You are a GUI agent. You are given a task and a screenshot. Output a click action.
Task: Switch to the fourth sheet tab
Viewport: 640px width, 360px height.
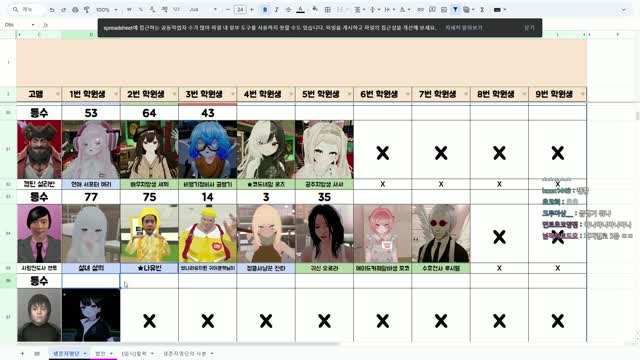(188, 353)
